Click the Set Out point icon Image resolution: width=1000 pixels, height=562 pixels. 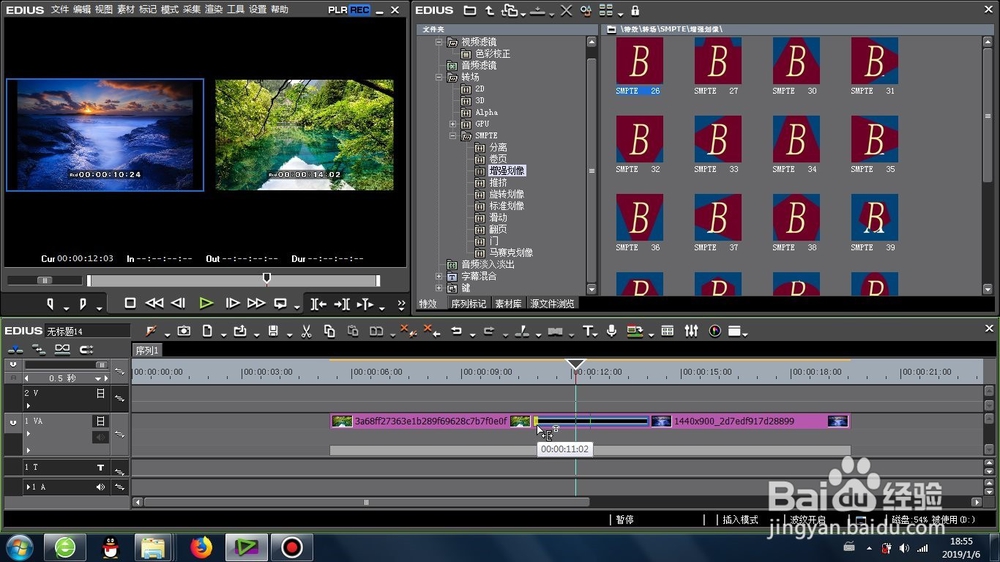82,304
